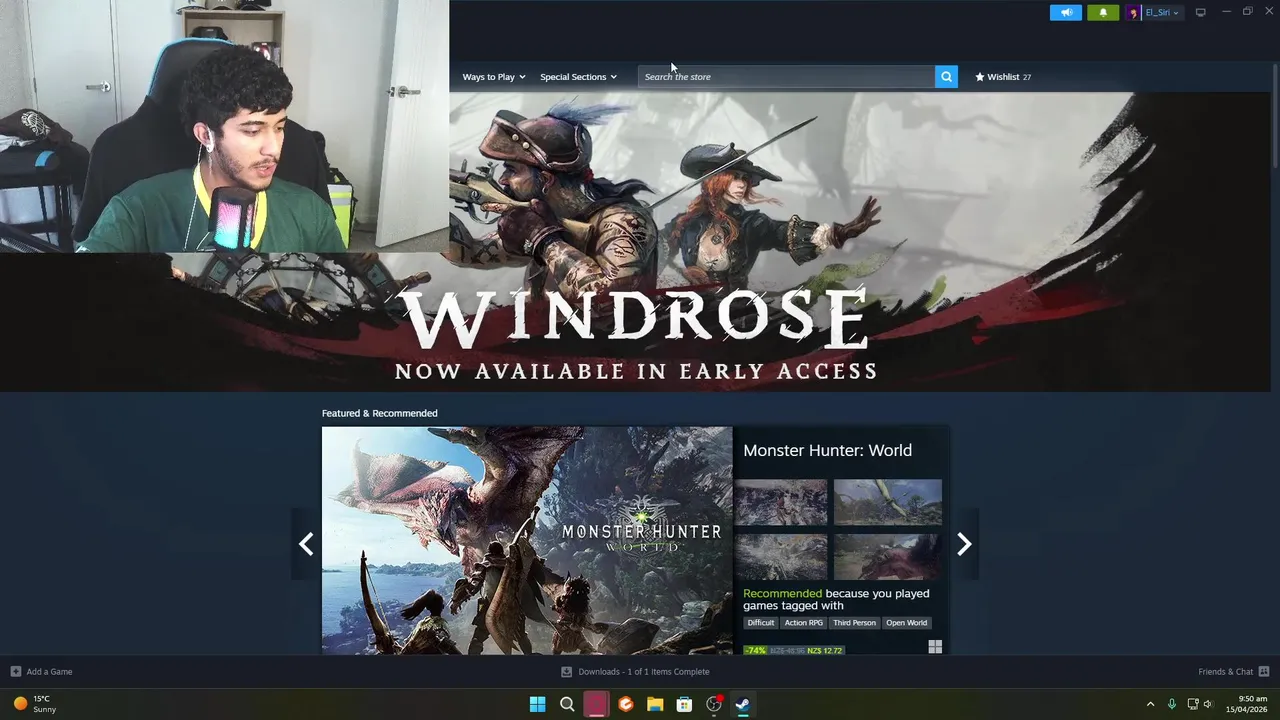Open the 15°C Sunny weather widget
Viewport: 1280px width, 720px height.
pyautogui.click(x=35, y=704)
